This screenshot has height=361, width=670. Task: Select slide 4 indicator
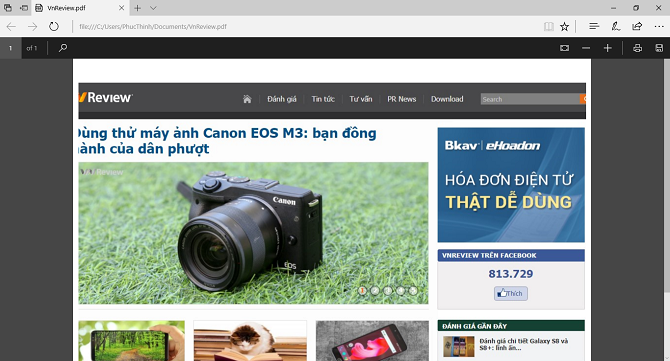pyautogui.click(x=400, y=291)
